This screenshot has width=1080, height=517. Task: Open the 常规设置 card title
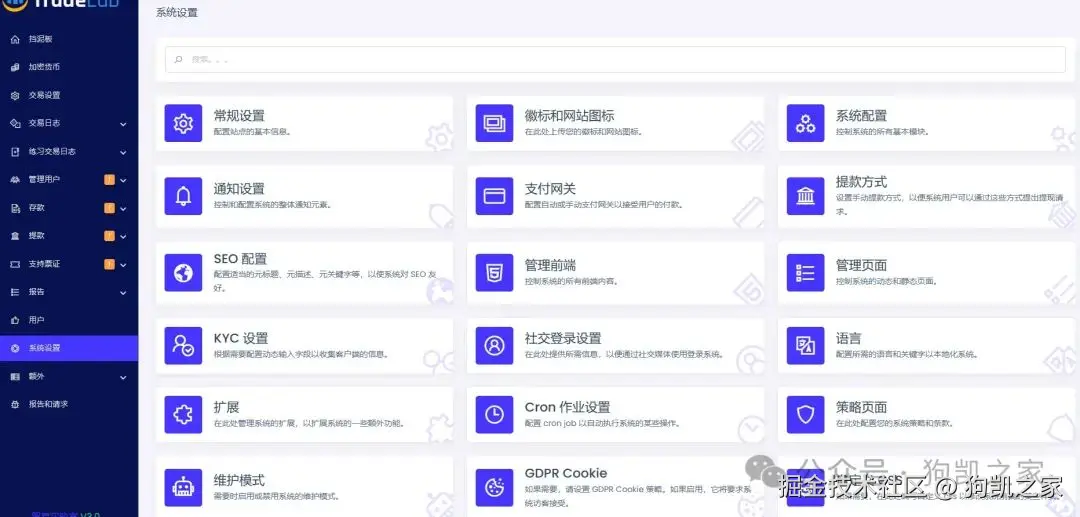tap(239, 116)
